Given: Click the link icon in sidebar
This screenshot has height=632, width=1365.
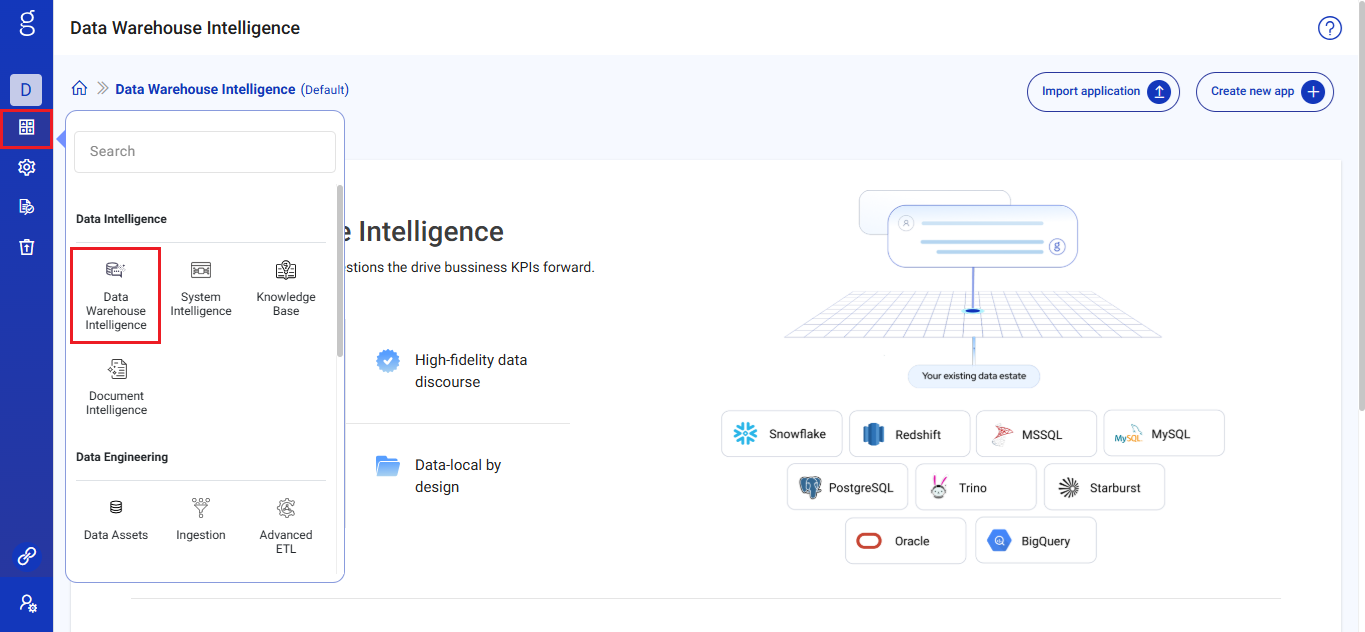Looking at the screenshot, I should [x=27, y=557].
